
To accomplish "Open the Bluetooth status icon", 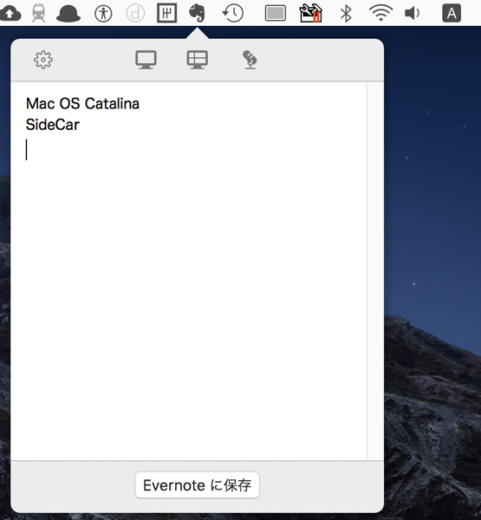I will [346, 13].
